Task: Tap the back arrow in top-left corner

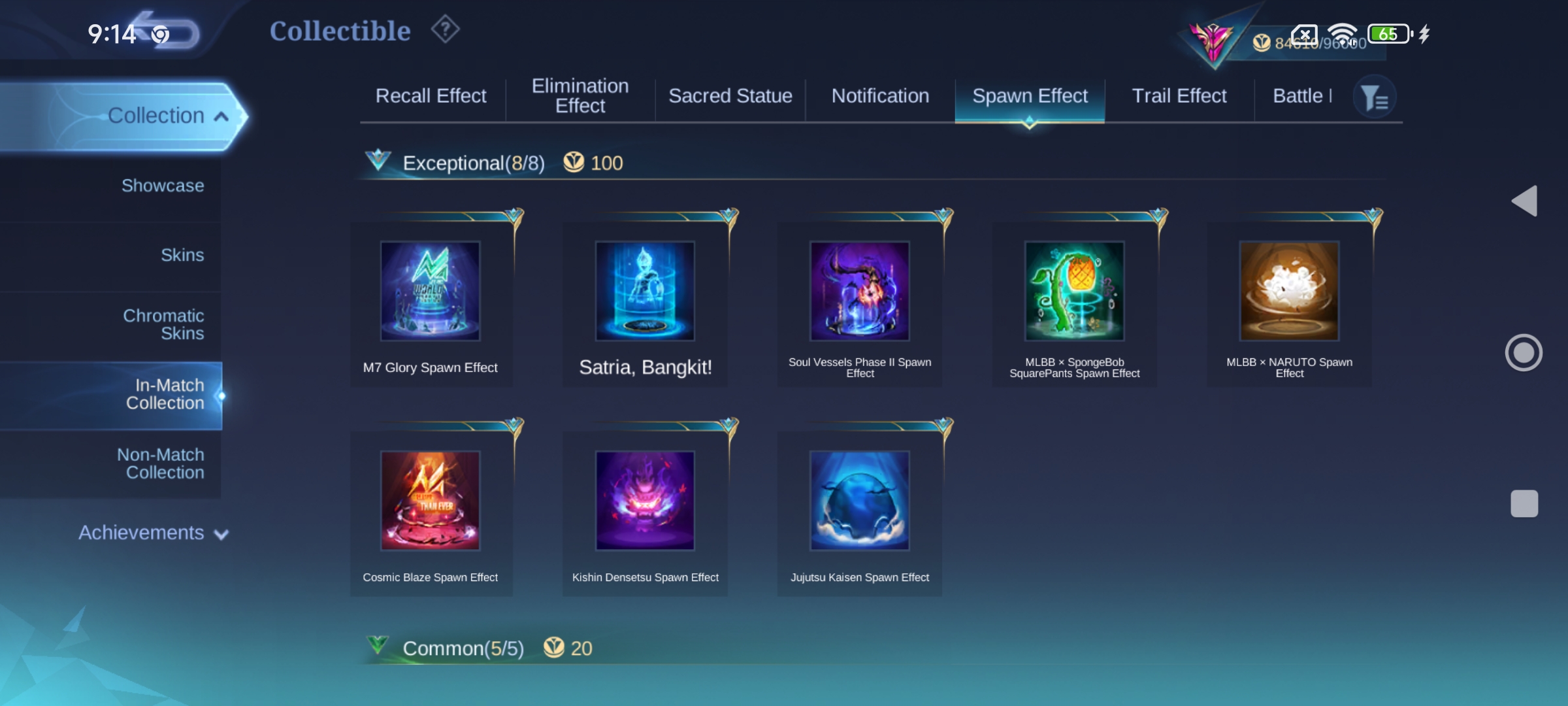Action: (x=167, y=31)
